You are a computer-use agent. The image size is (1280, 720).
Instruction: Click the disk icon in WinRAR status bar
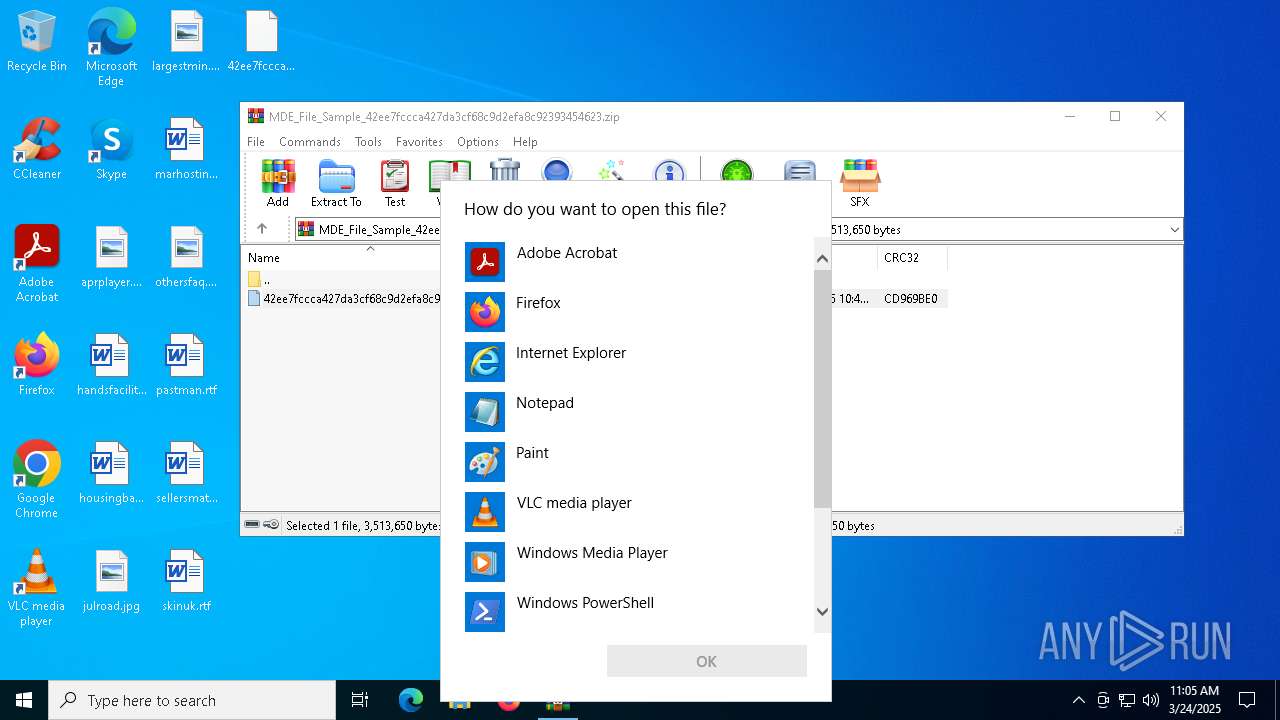[x=253, y=525]
